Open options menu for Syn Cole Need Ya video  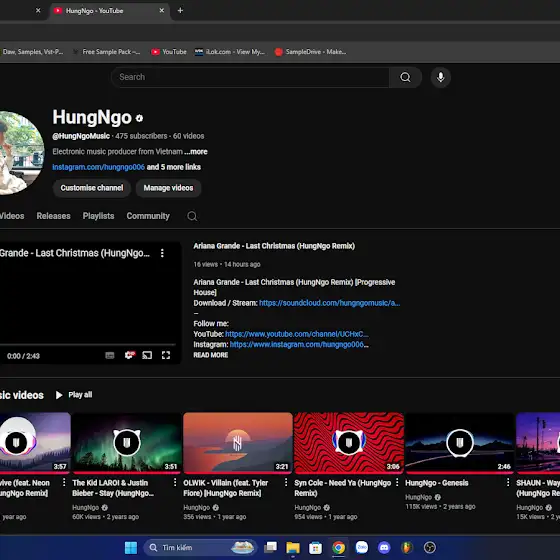pos(397,482)
